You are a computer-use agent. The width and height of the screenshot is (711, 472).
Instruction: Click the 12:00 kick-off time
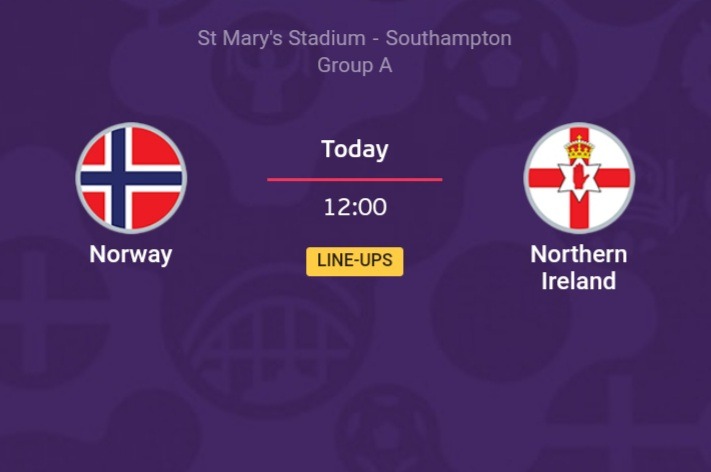point(354,208)
